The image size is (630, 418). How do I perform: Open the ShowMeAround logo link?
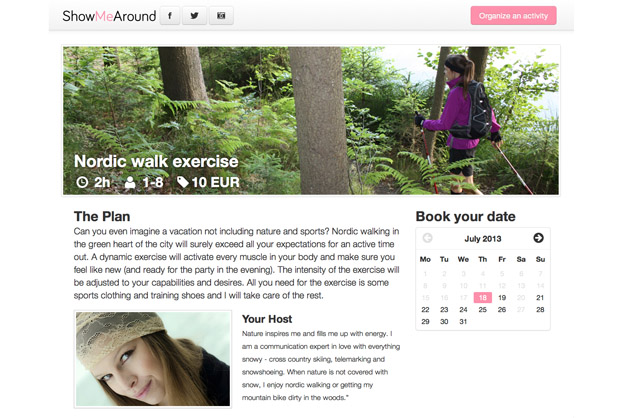(x=109, y=16)
